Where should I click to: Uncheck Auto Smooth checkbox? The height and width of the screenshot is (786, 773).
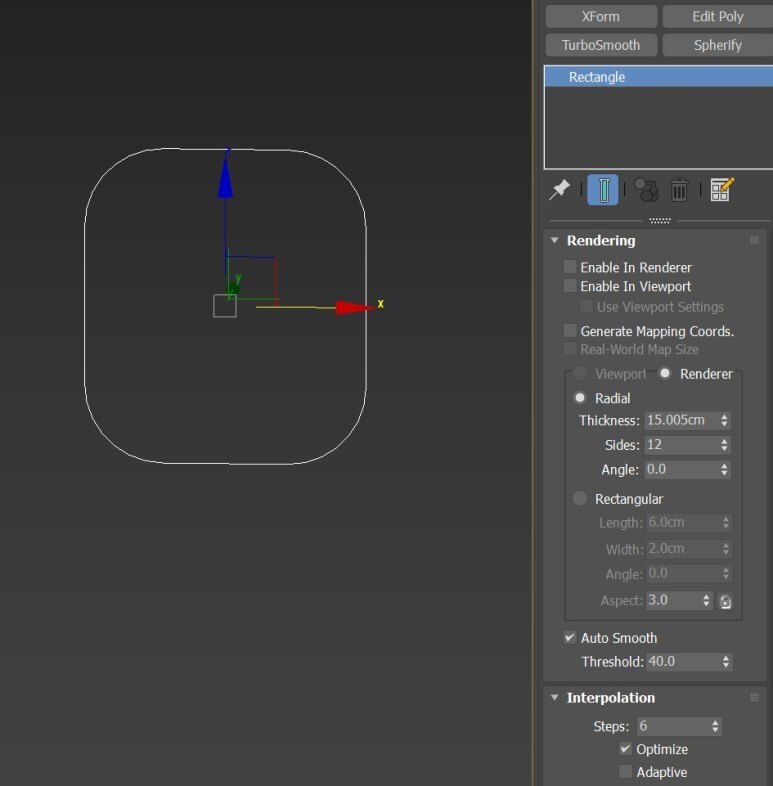(570, 638)
